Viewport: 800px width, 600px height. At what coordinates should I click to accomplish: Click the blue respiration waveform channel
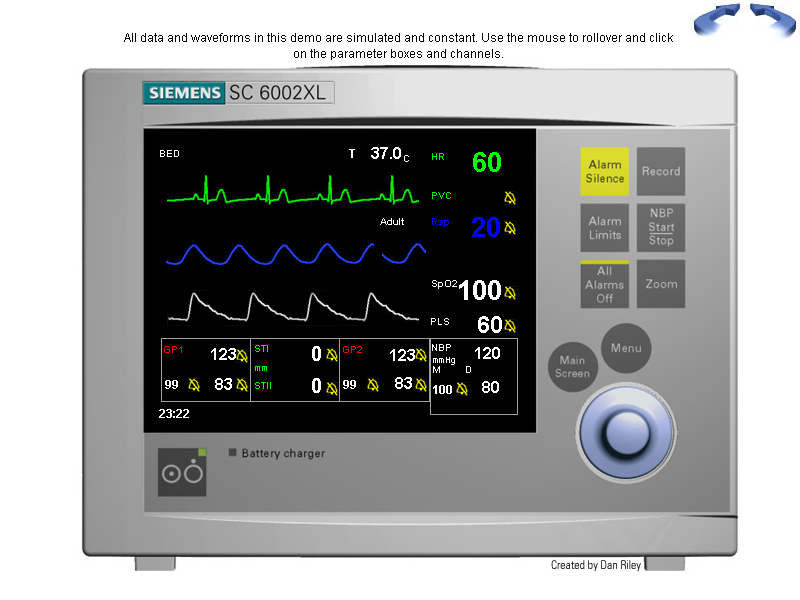[x=296, y=254]
